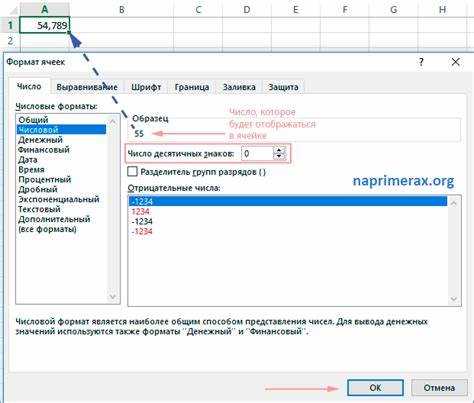Switch to the Защита tab
The width and height of the screenshot is (474, 403).
[283, 87]
